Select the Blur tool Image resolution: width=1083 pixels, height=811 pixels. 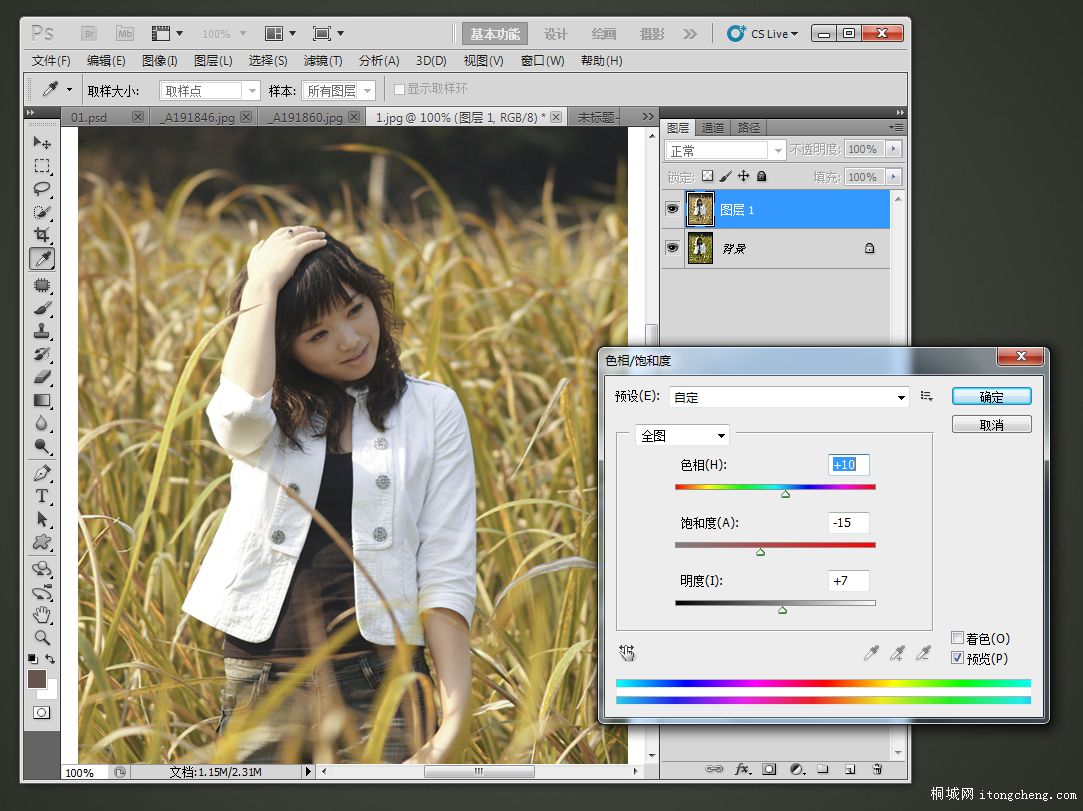coord(42,423)
